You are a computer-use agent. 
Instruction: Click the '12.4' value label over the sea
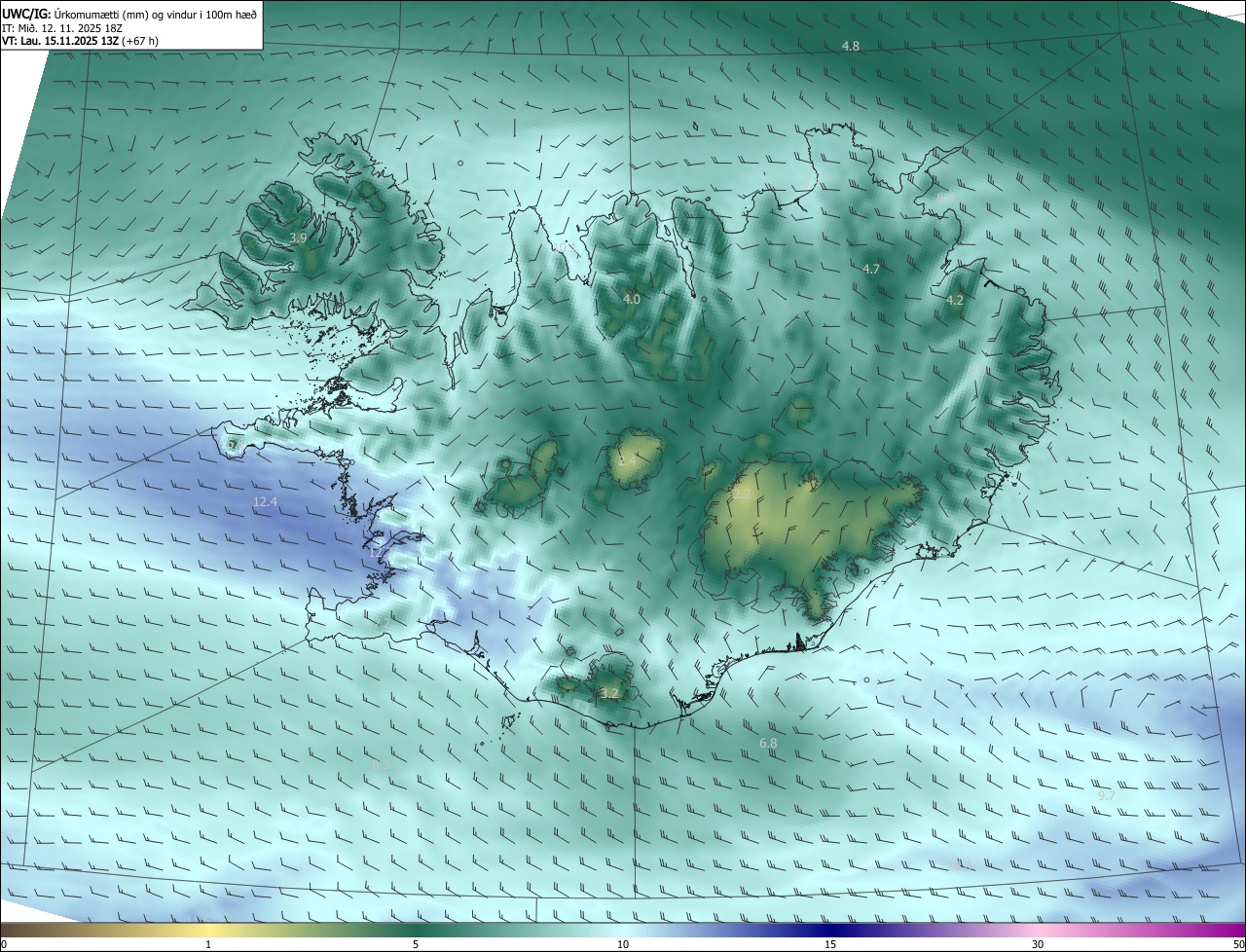[x=265, y=502]
